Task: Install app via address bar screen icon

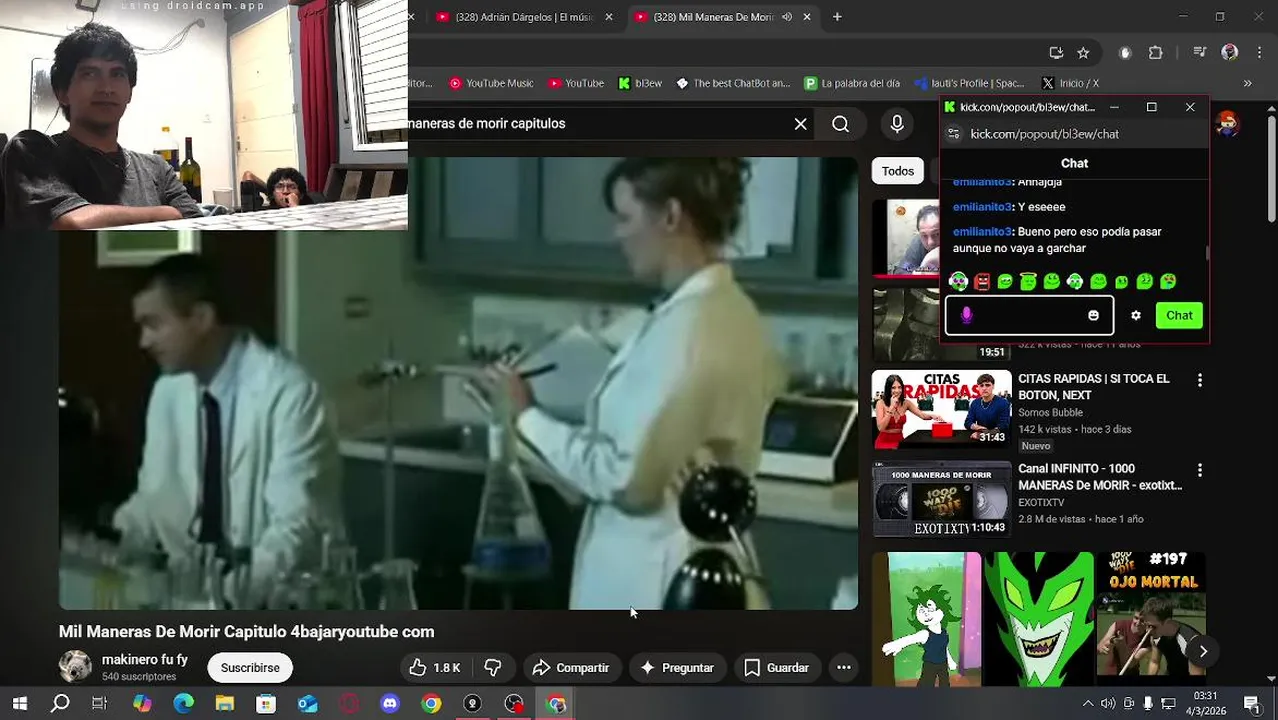Action: (x=1056, y=53)
